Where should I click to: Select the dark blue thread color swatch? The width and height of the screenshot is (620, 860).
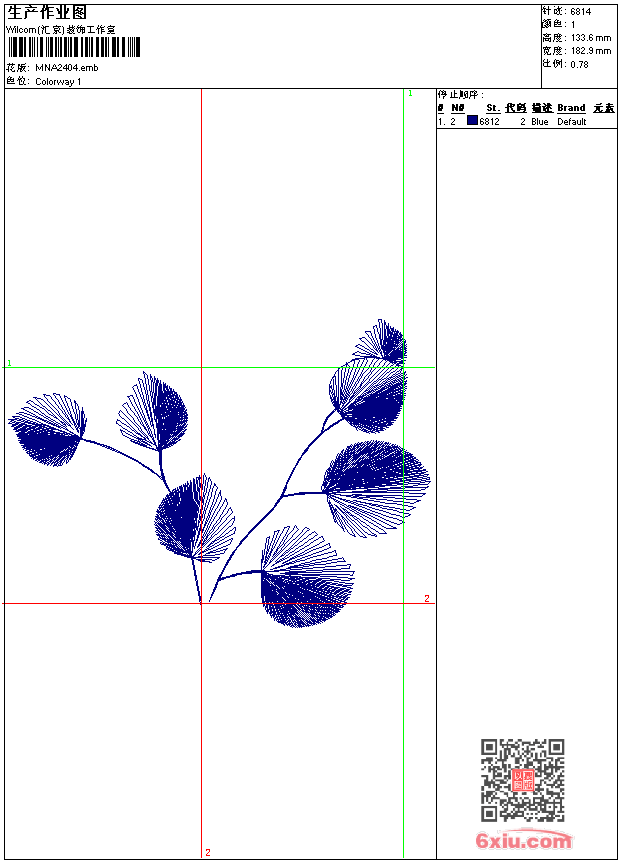(472, 121)
